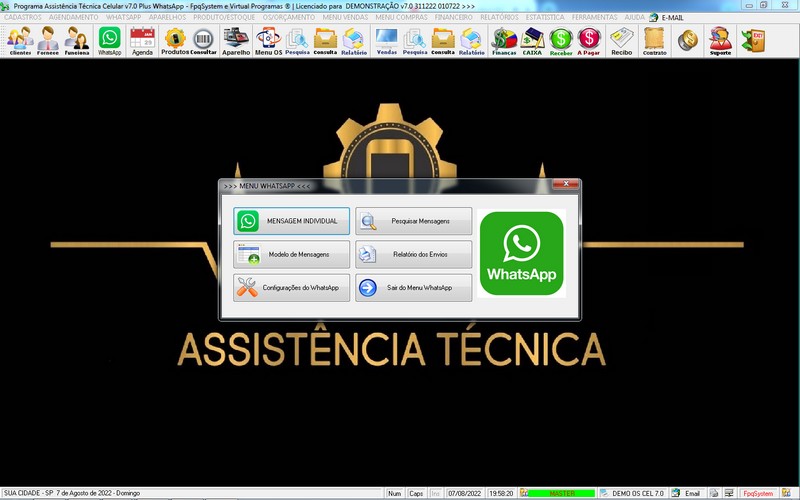800x500 pixels.
Task: Open Configurações do WhatsApp
Action: pyautogui.click(x=291, y=288)
